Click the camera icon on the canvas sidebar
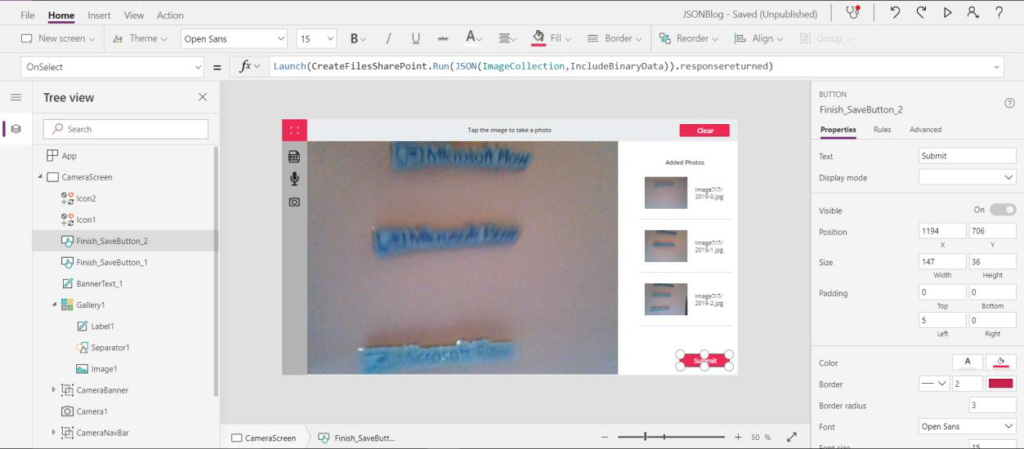Image resolution: width=1024 pixels, height=449 pixels. [295, 202]
